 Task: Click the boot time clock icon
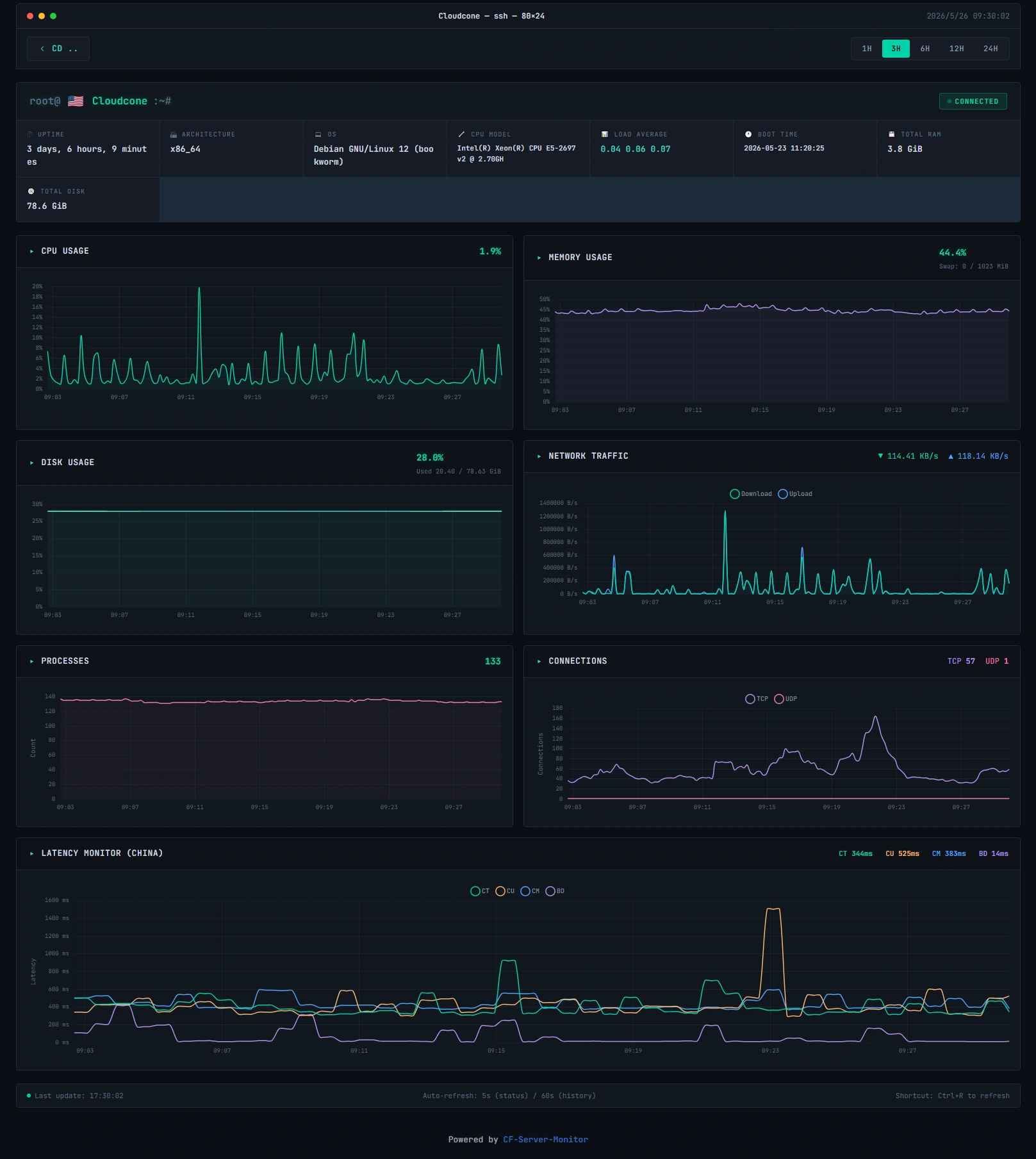pyautogui.click(x=748, y=135)
